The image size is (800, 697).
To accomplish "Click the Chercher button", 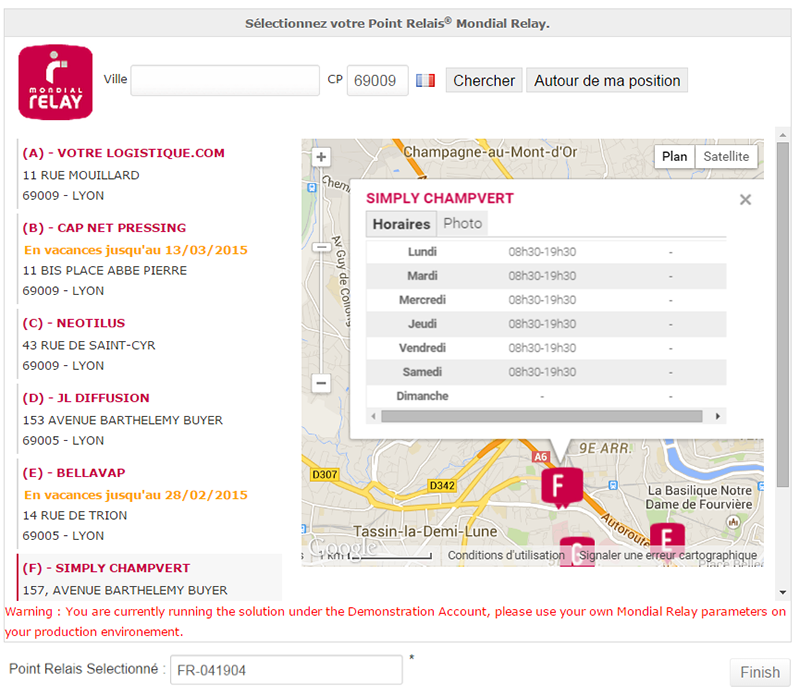I will [x=484, y=81].
